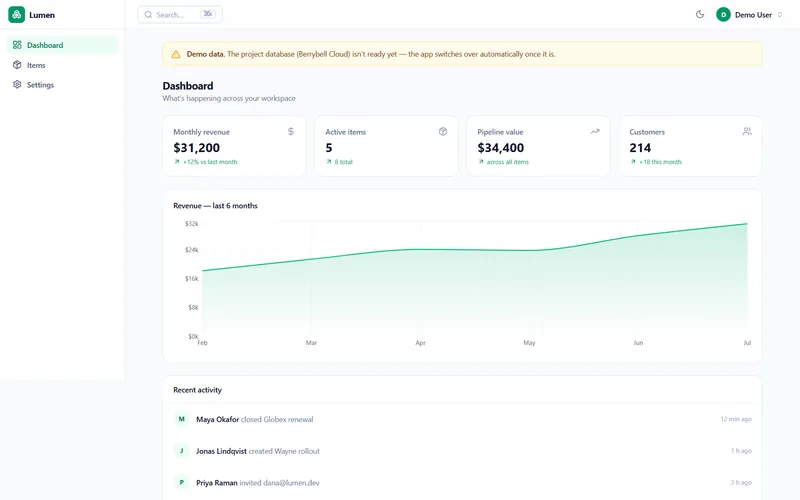The height and width of the screenshot is (500, 800).
Task: Click the 214 customers value
Action: [x=640, y=148]
